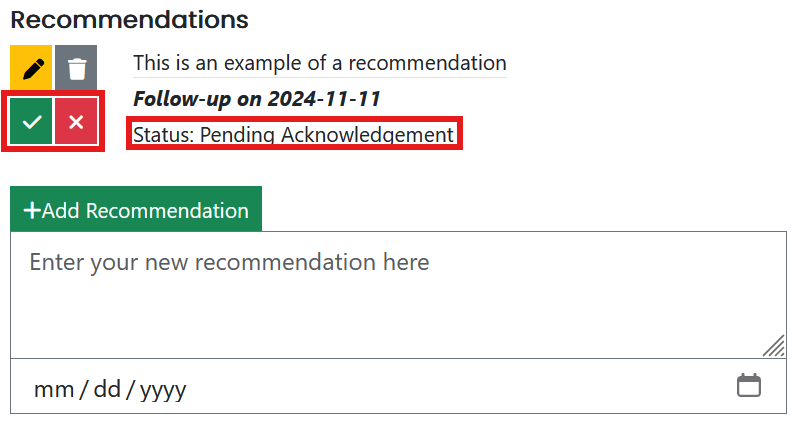
Task: Click the textarea resize grip handle
Action: pyautogui.click(x=773, y=346)
